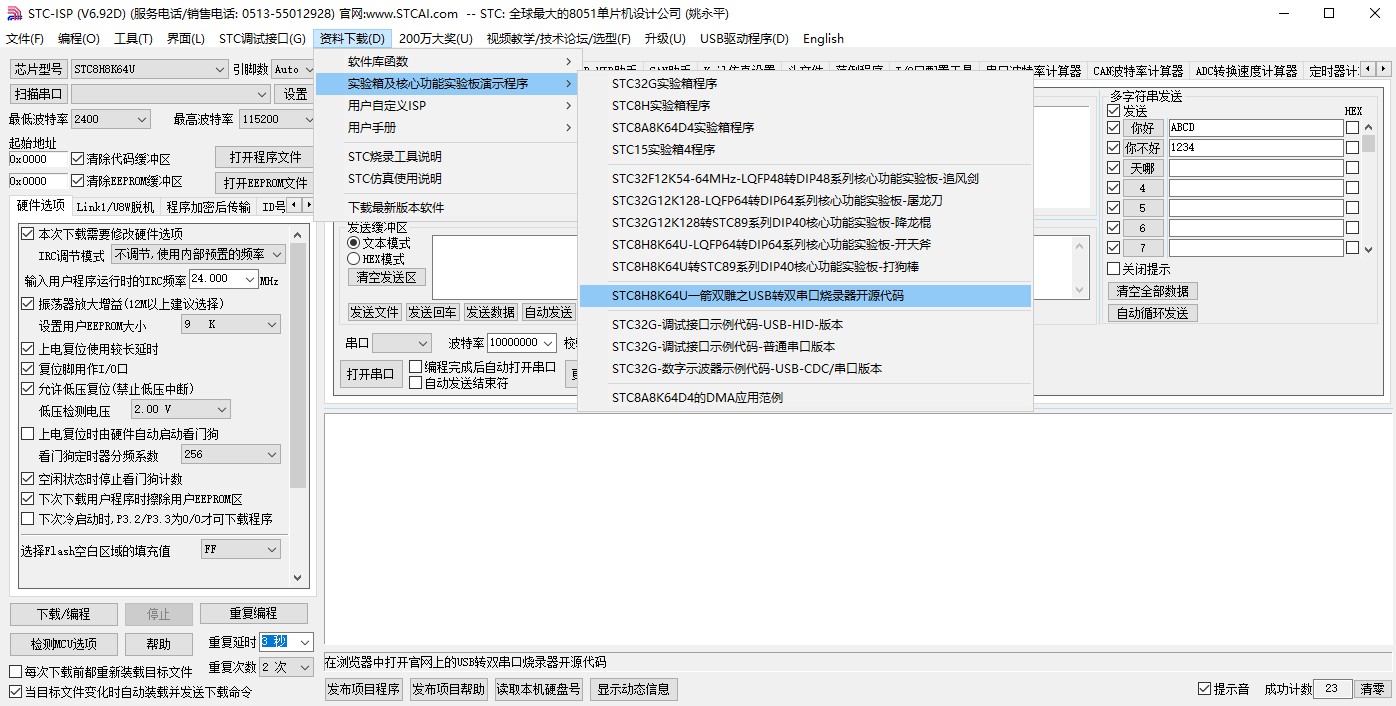The width and height of the screenshot is (1396, 706).
Task: Toggle 本次下载需要修改硬件选项 checkbox
Action: pyautogui.click(x=28, y=234)
